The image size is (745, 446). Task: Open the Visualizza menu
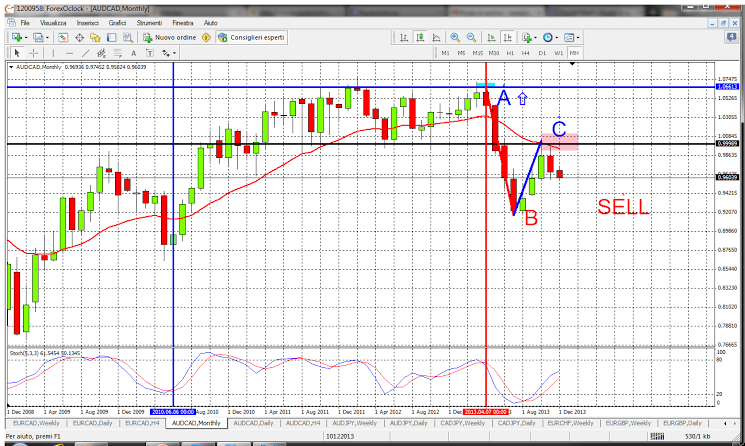pos(53,23)
